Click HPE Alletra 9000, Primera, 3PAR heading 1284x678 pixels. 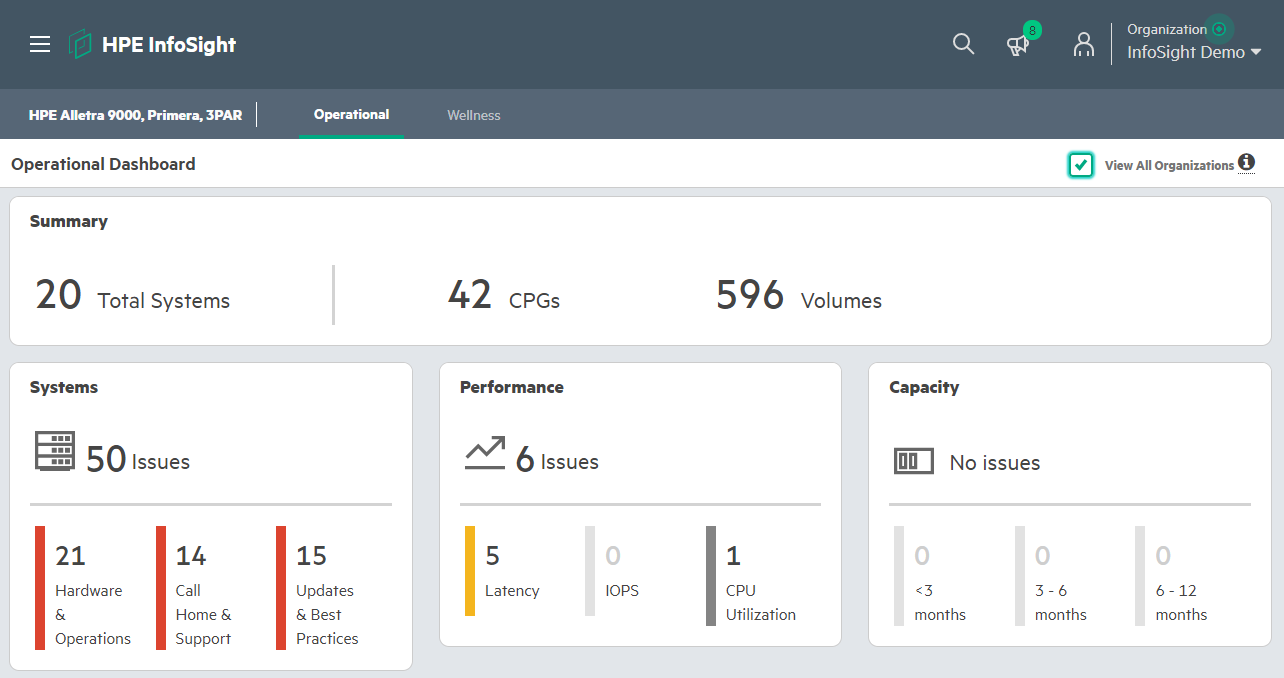[136, 115]
